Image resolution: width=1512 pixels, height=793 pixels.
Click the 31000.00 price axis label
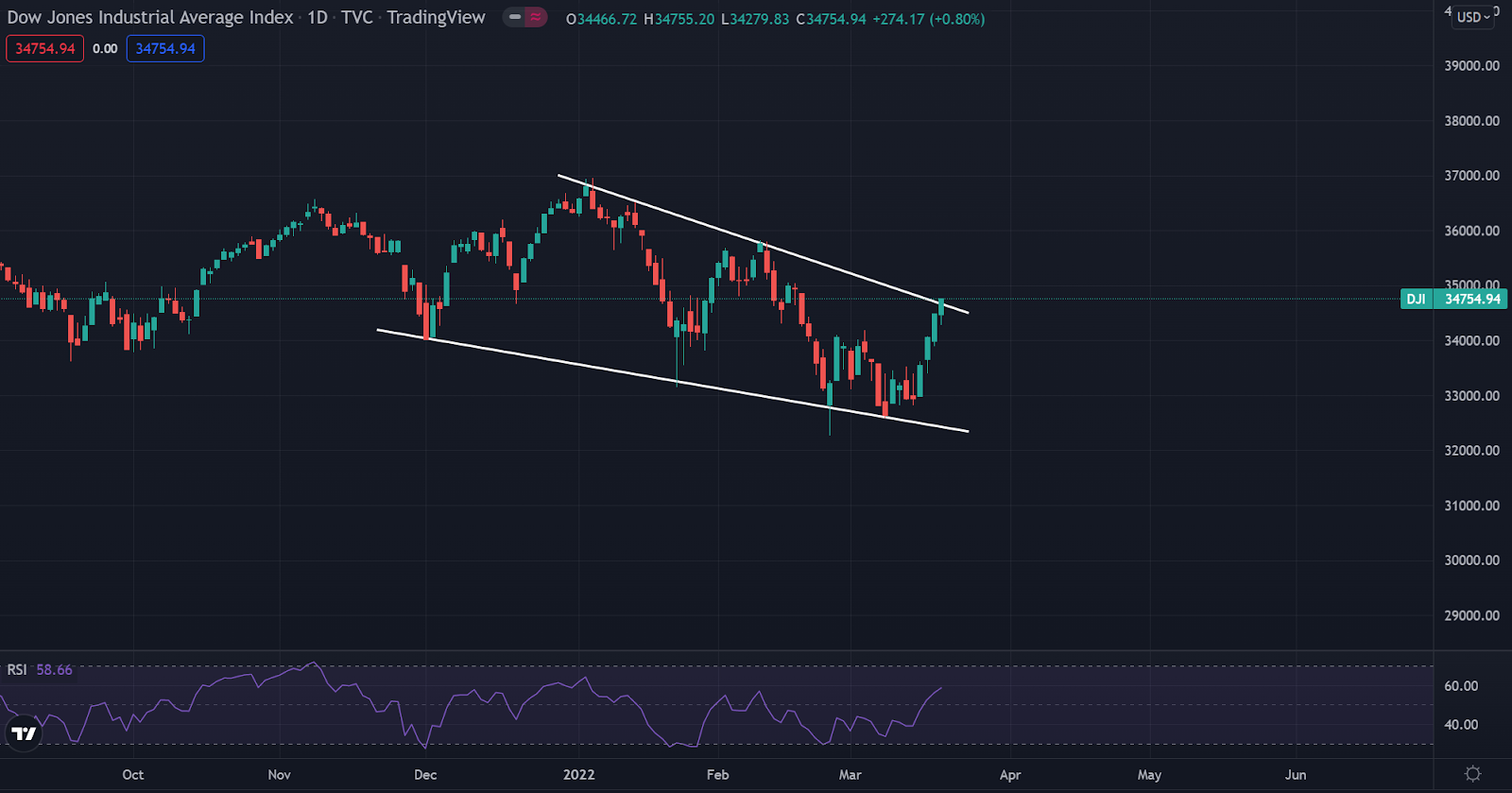[1472, 506]
